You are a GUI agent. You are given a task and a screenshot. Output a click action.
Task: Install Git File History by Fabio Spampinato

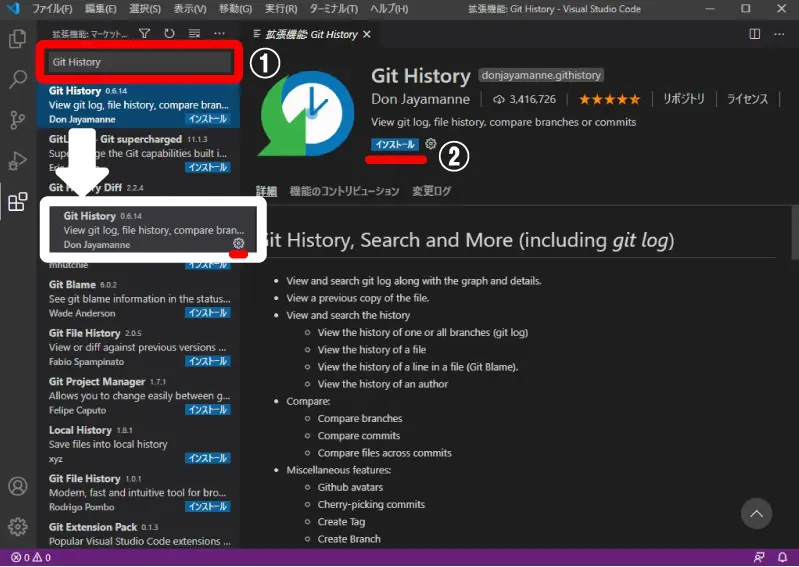(x=207, y=361)
